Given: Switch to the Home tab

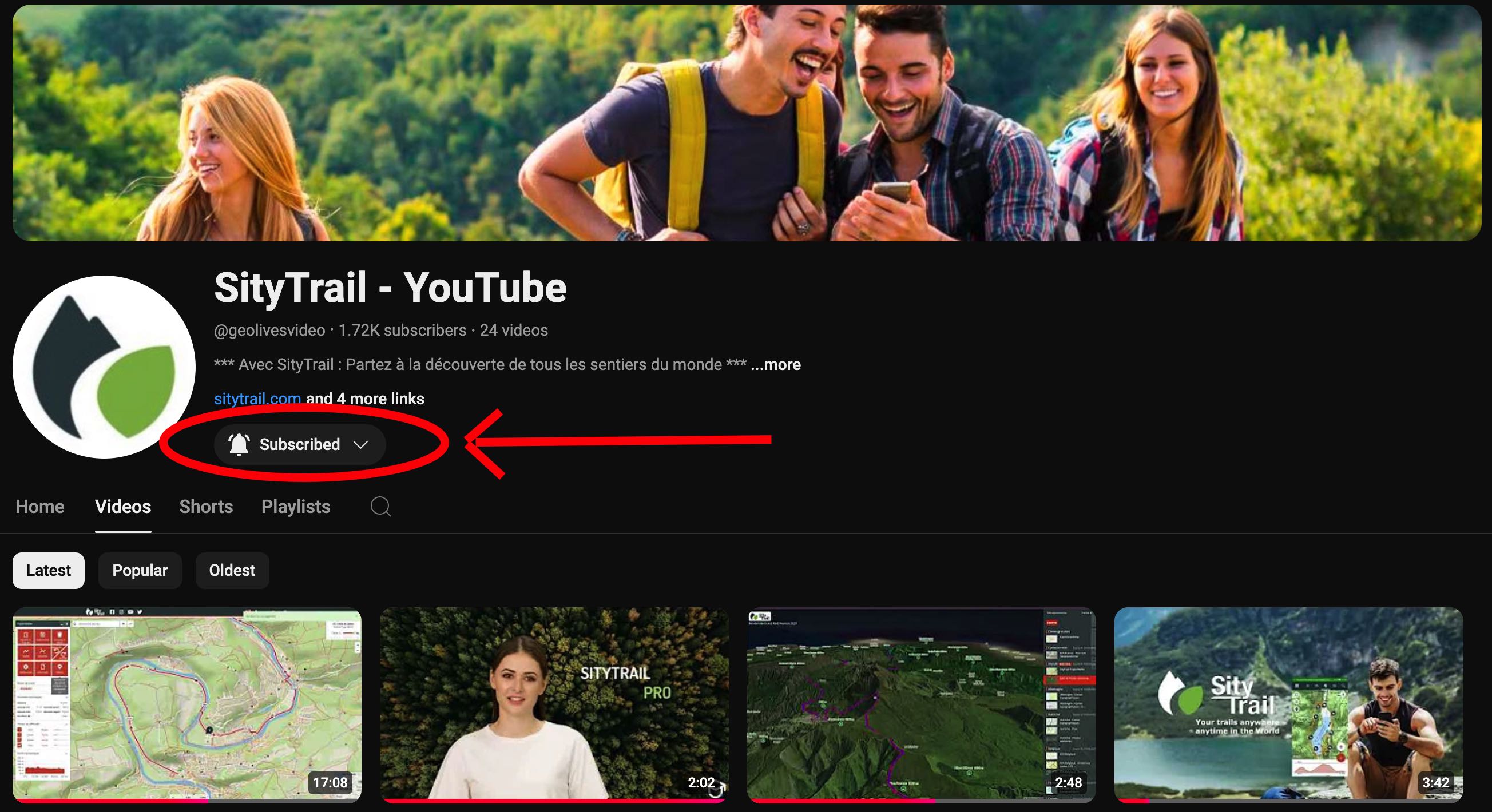Looking at the screenshot, I should (40, 507).
